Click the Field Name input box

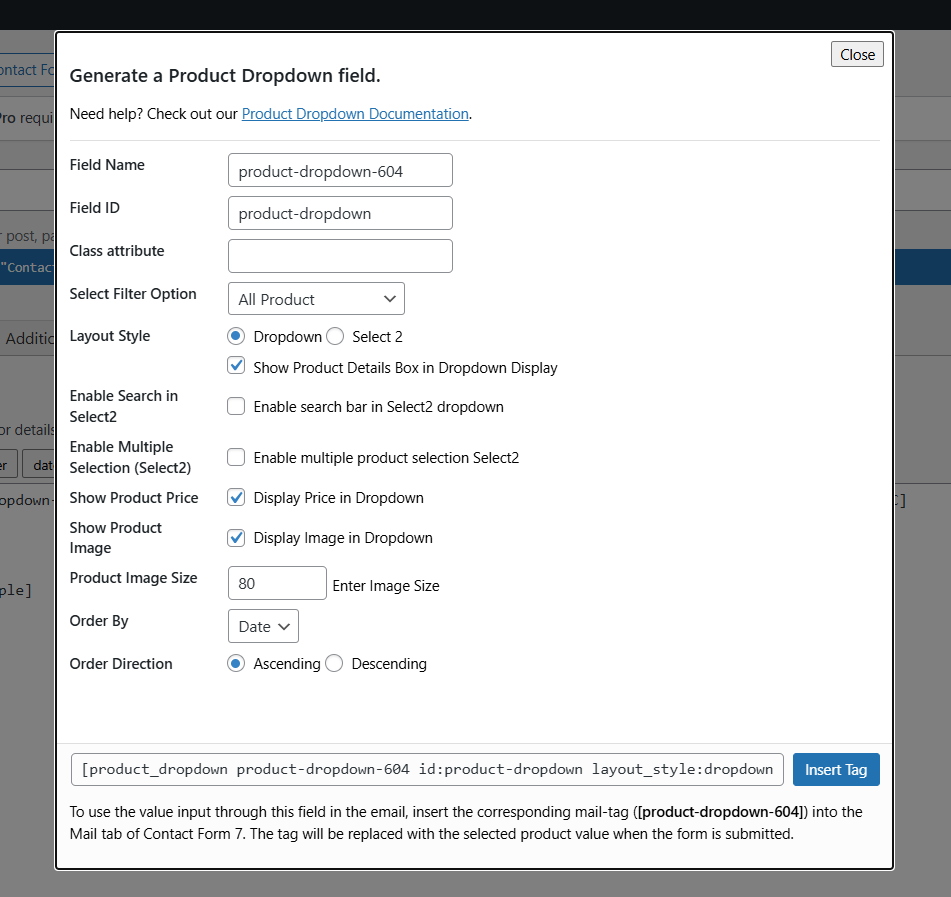pos(340,170)
